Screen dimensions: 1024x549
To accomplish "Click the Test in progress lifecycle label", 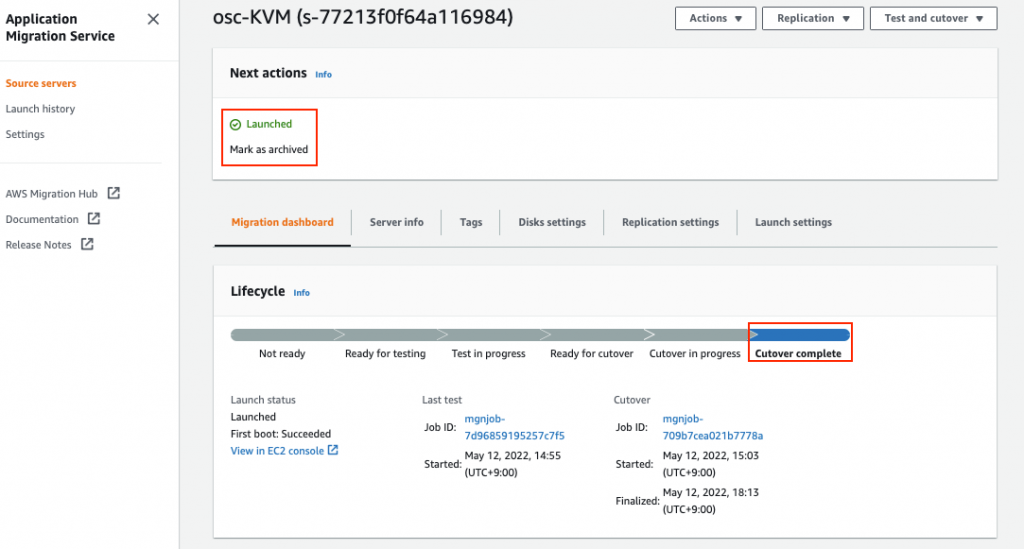I will click(488, 353).
